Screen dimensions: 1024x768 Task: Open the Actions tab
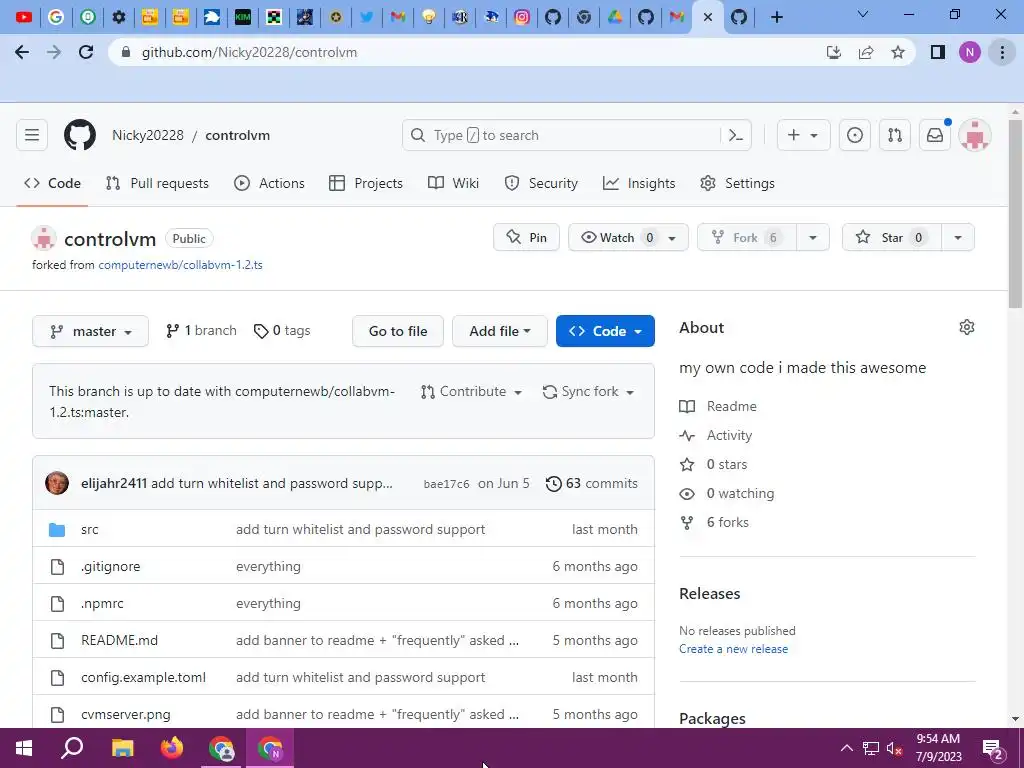point(270,184)
